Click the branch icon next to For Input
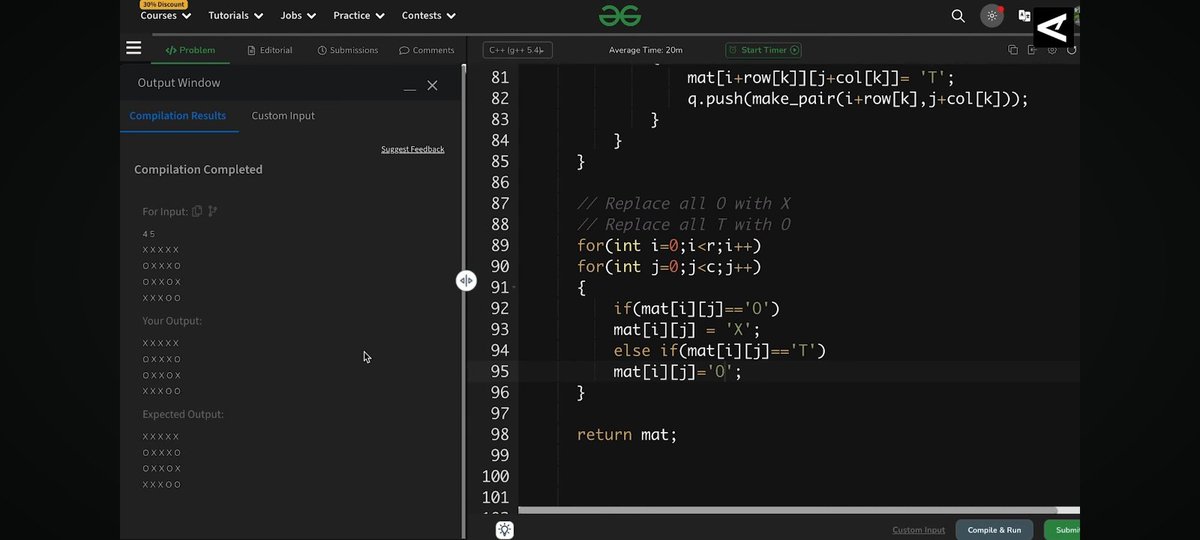Image resolution: width=1200 pixels, height=540 pixels. click(212, 211)
